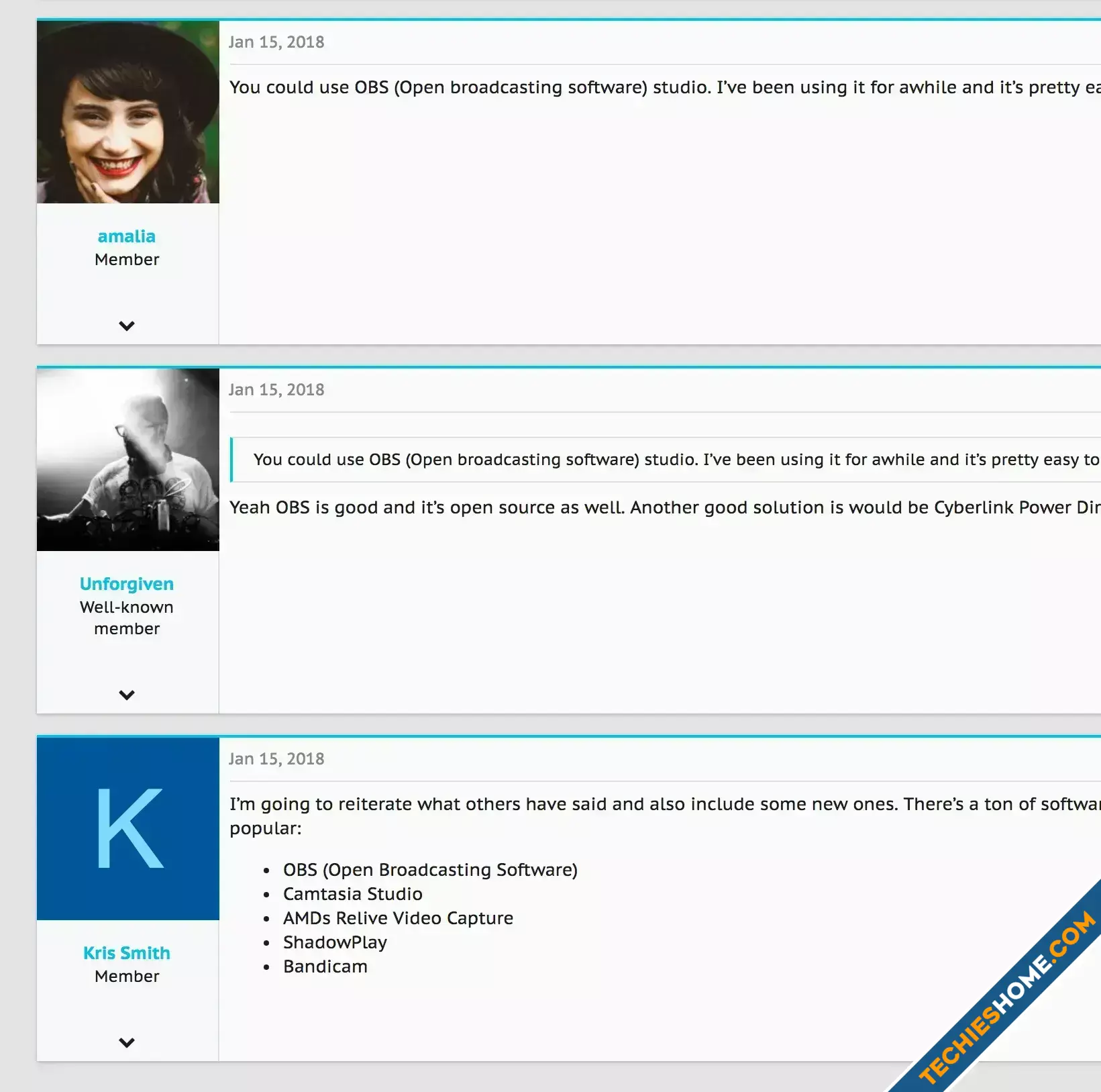Expand amalia's user info chevron
The height and width of the screenshot is (1092, 1101).
[x=127, y=326]
